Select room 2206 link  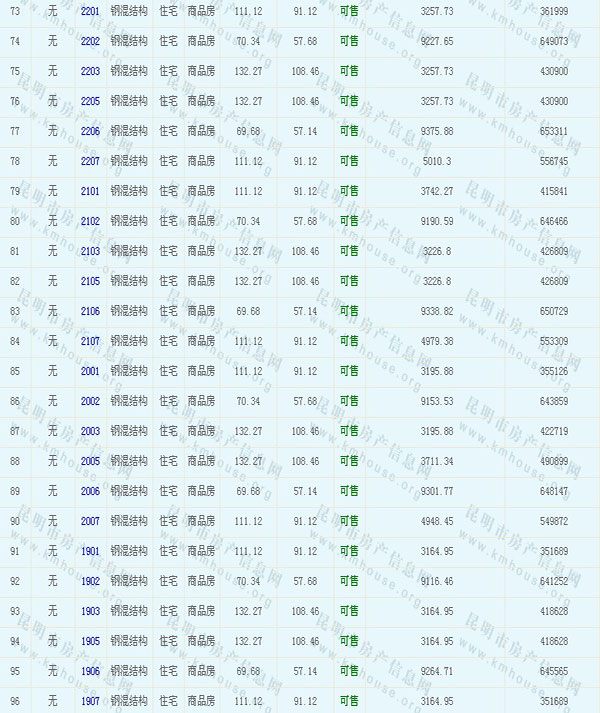90,131
